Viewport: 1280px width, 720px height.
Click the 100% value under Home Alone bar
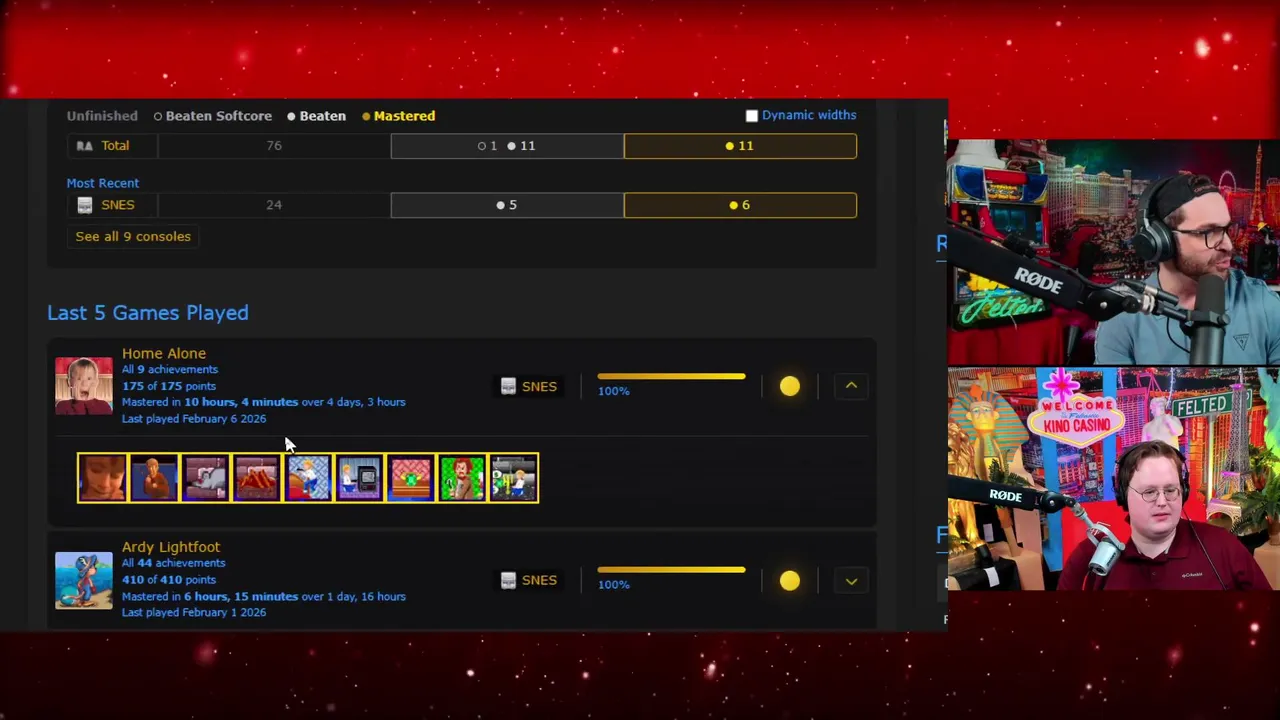pos(614,391)
